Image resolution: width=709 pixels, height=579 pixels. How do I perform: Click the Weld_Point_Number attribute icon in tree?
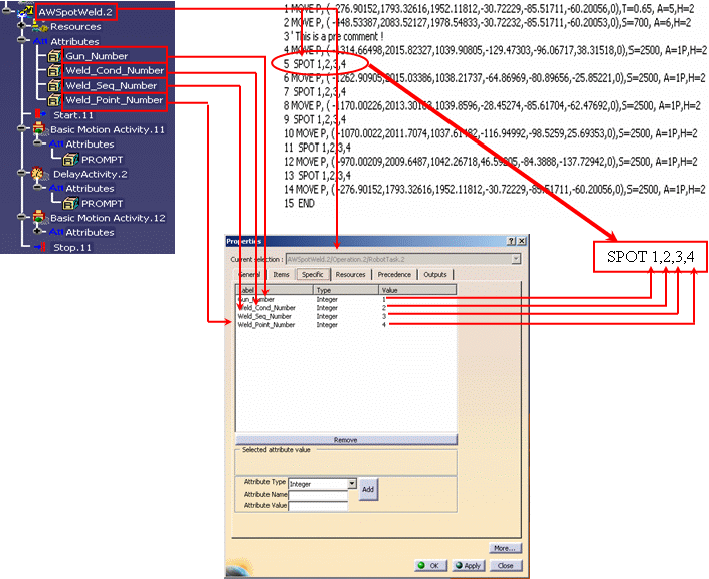(53, 100)
